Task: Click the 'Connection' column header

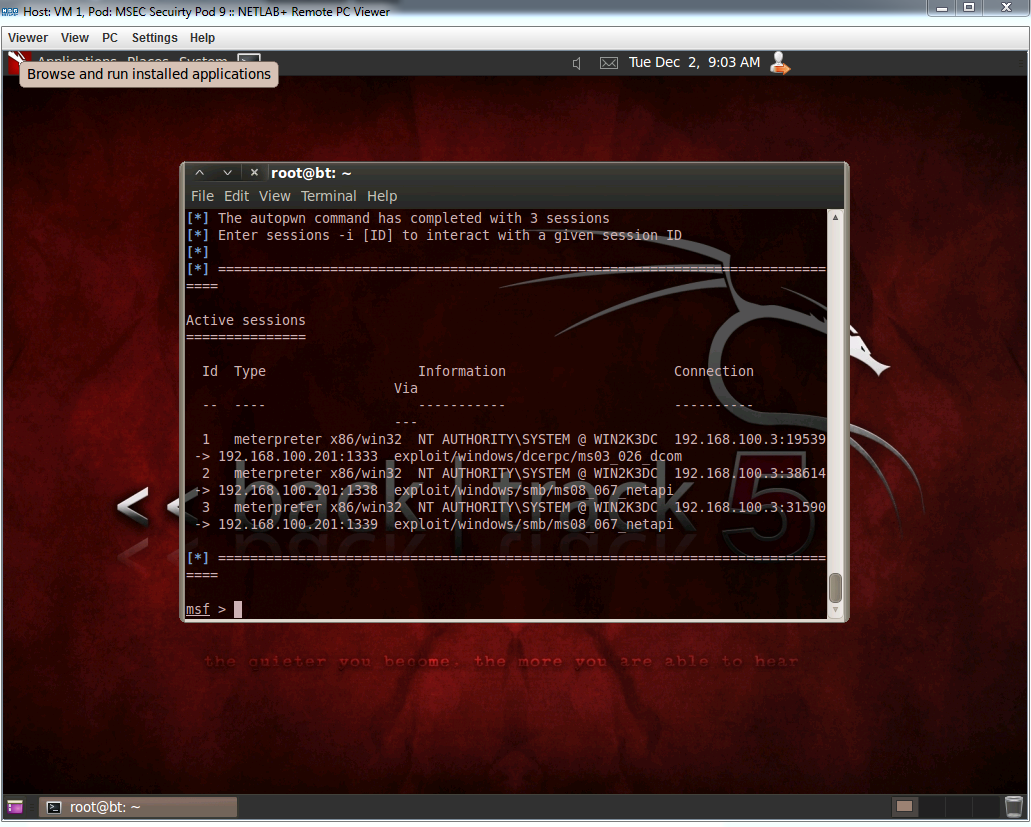Action: coord(713,371)
